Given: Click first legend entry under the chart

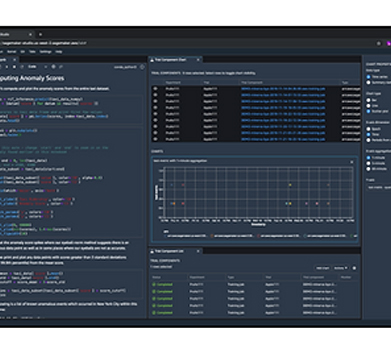Looking at the screenshot, I should (x=187, y=236).
